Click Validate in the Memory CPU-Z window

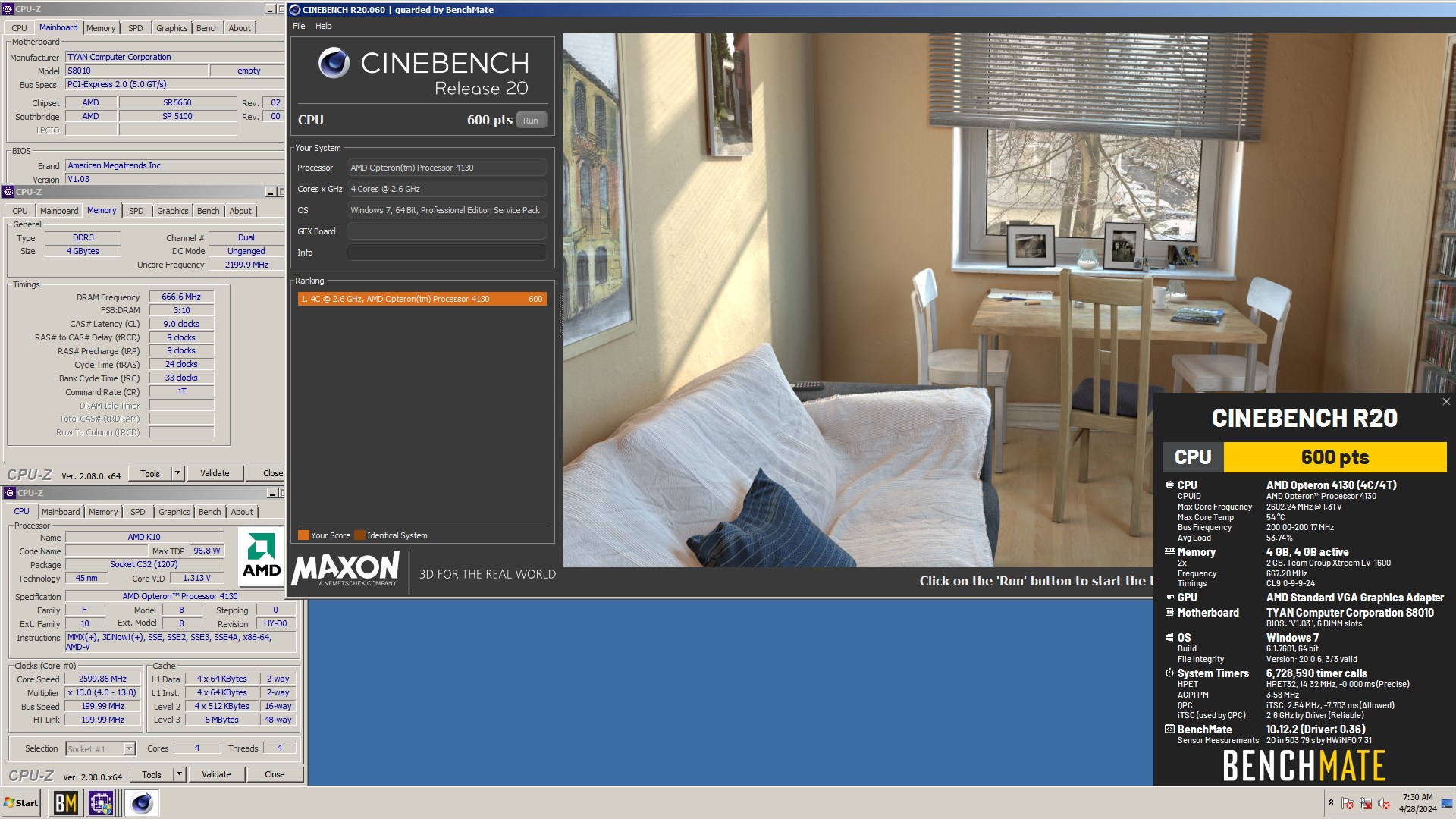[215, 473]
